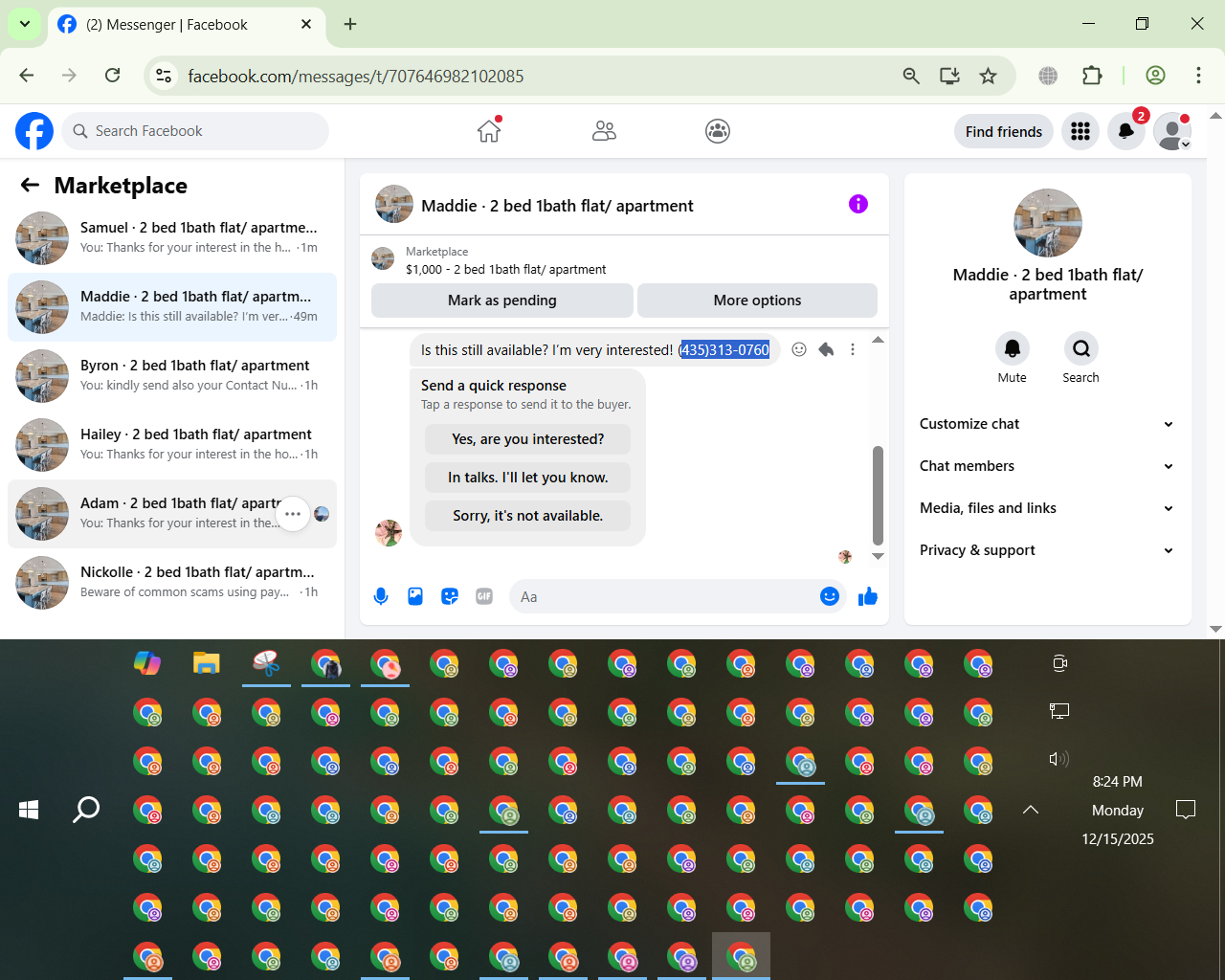1225x980 pixels.
Task: Mute the Maddie conversation
Action: (1013, 348)
